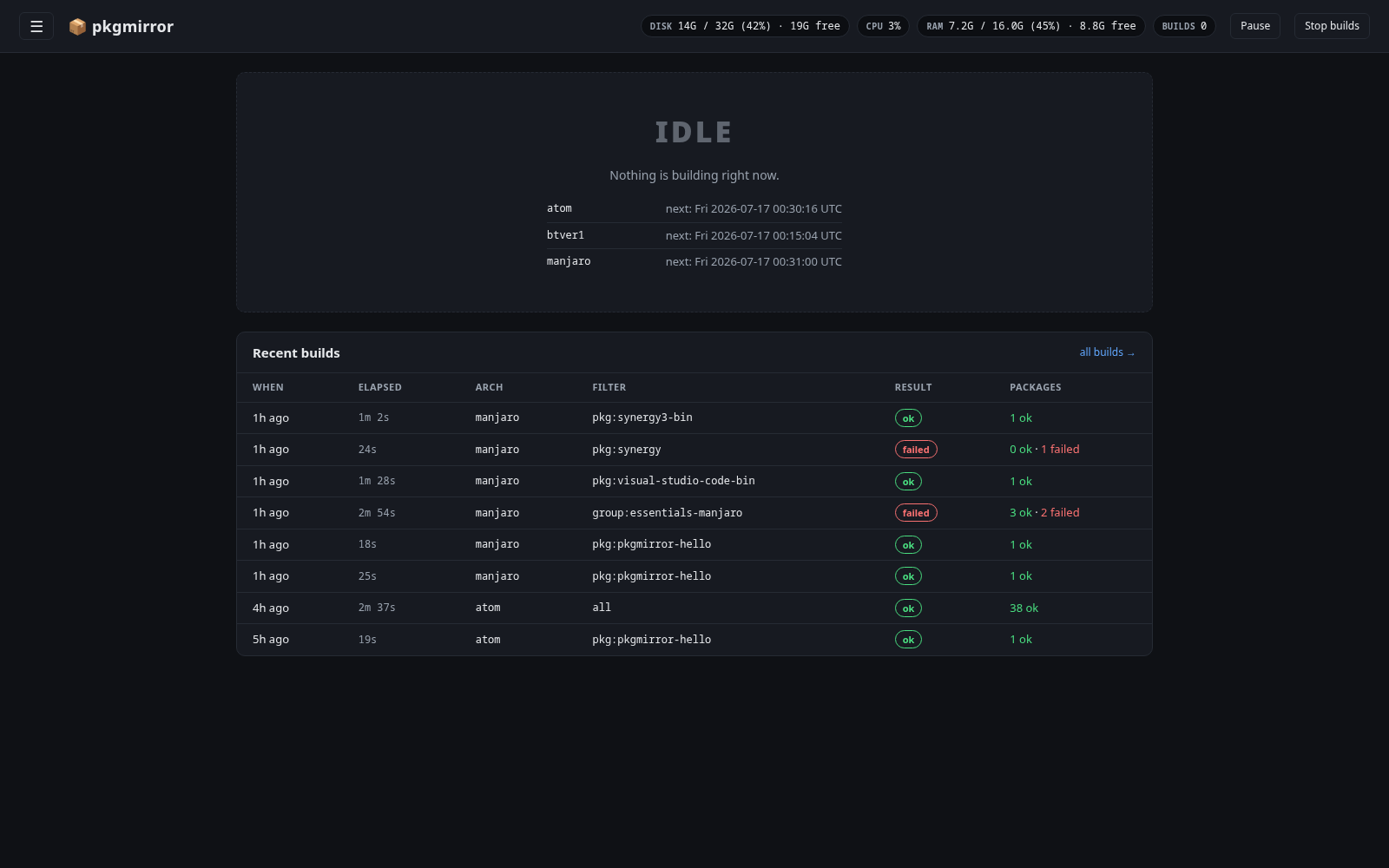Click the ok badge for pkg:visual-studio-code-bin
The height and width of the screenshot is (868, 1389).
[x=908, y=482]
